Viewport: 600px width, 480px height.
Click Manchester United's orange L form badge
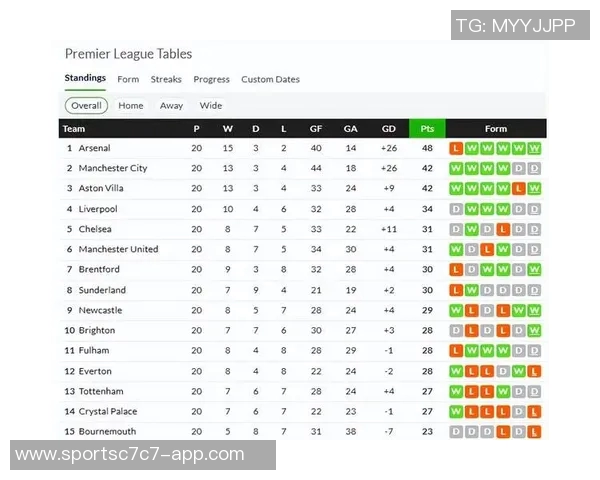487,249
